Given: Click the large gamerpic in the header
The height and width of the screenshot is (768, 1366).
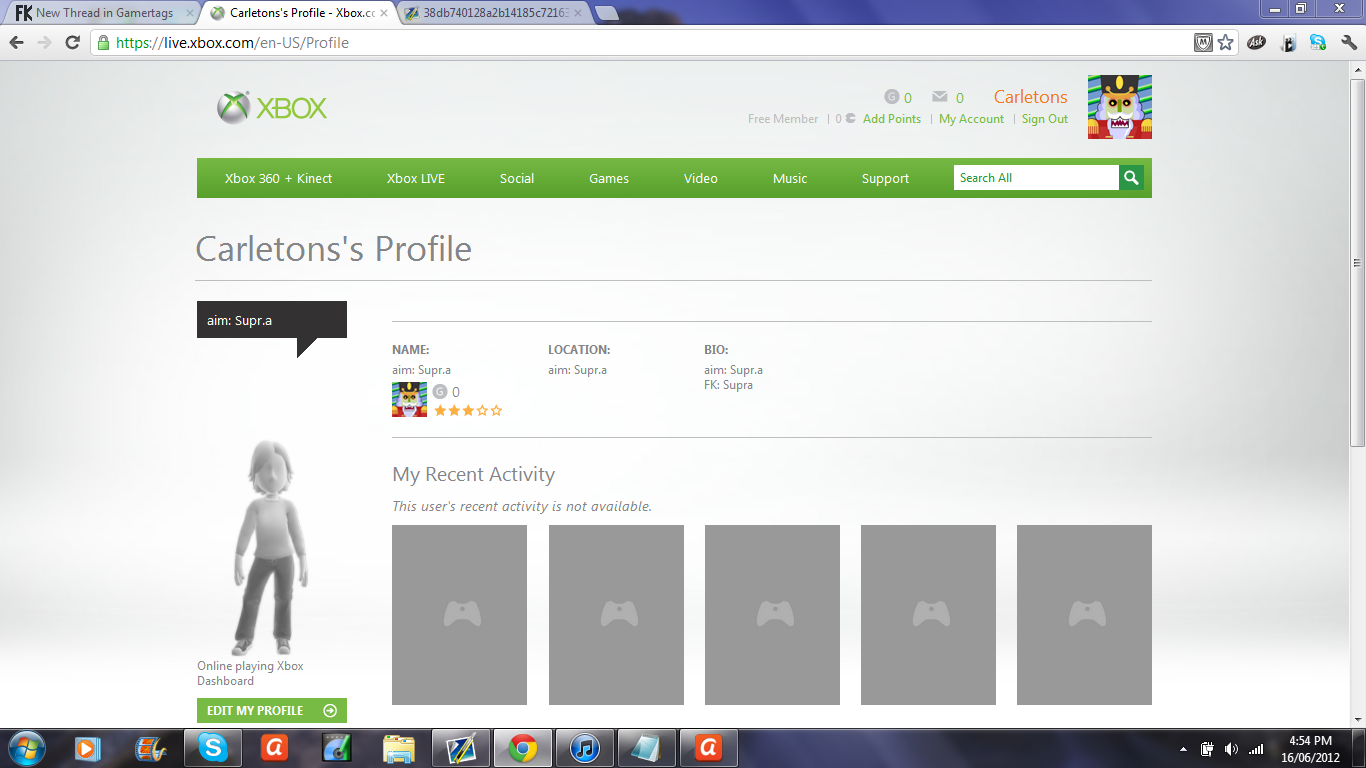Looking at the screenshot, I should tap(1120, 107).
